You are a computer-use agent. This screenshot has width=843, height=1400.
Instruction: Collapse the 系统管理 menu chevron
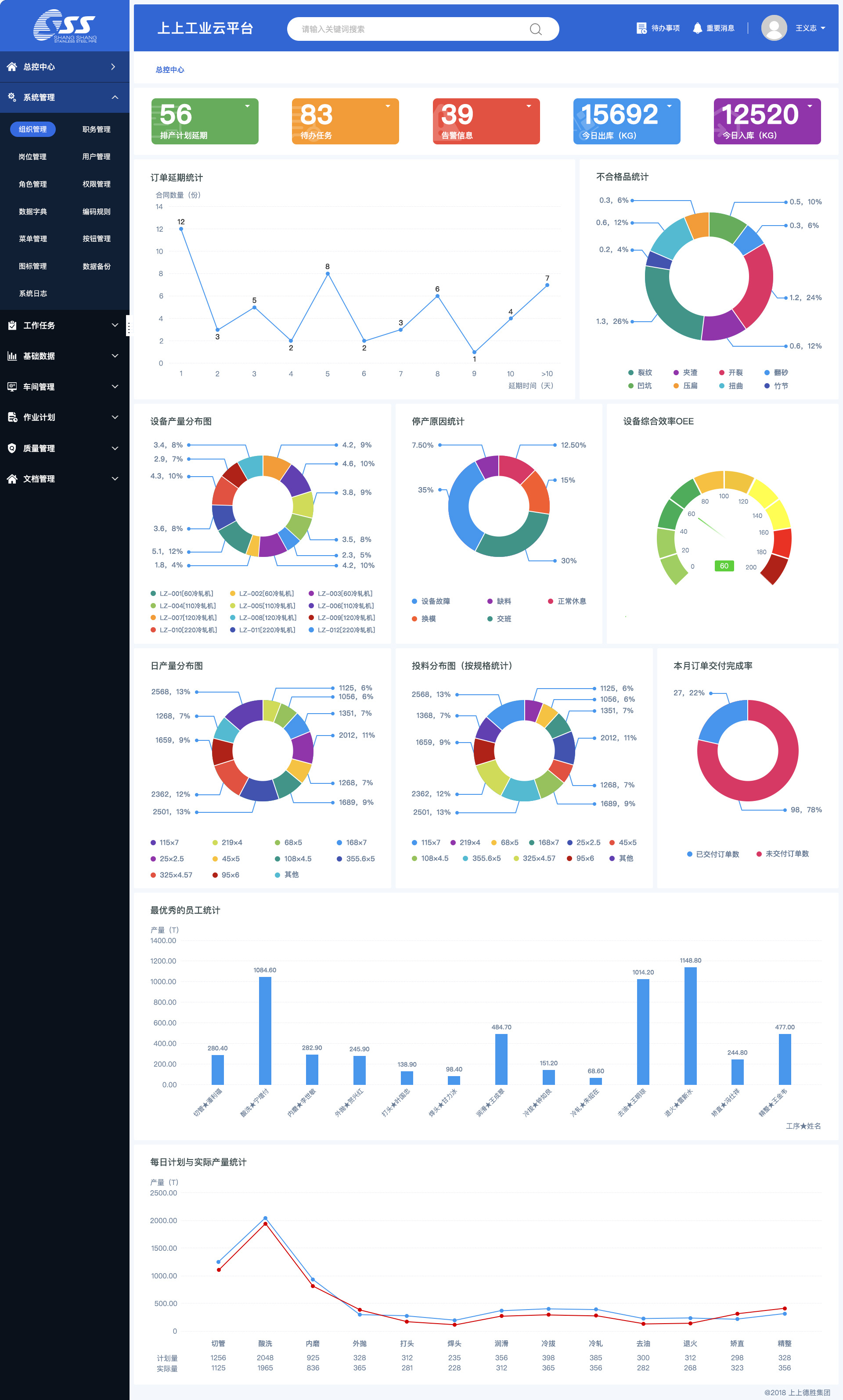click(x=115, y=97)
